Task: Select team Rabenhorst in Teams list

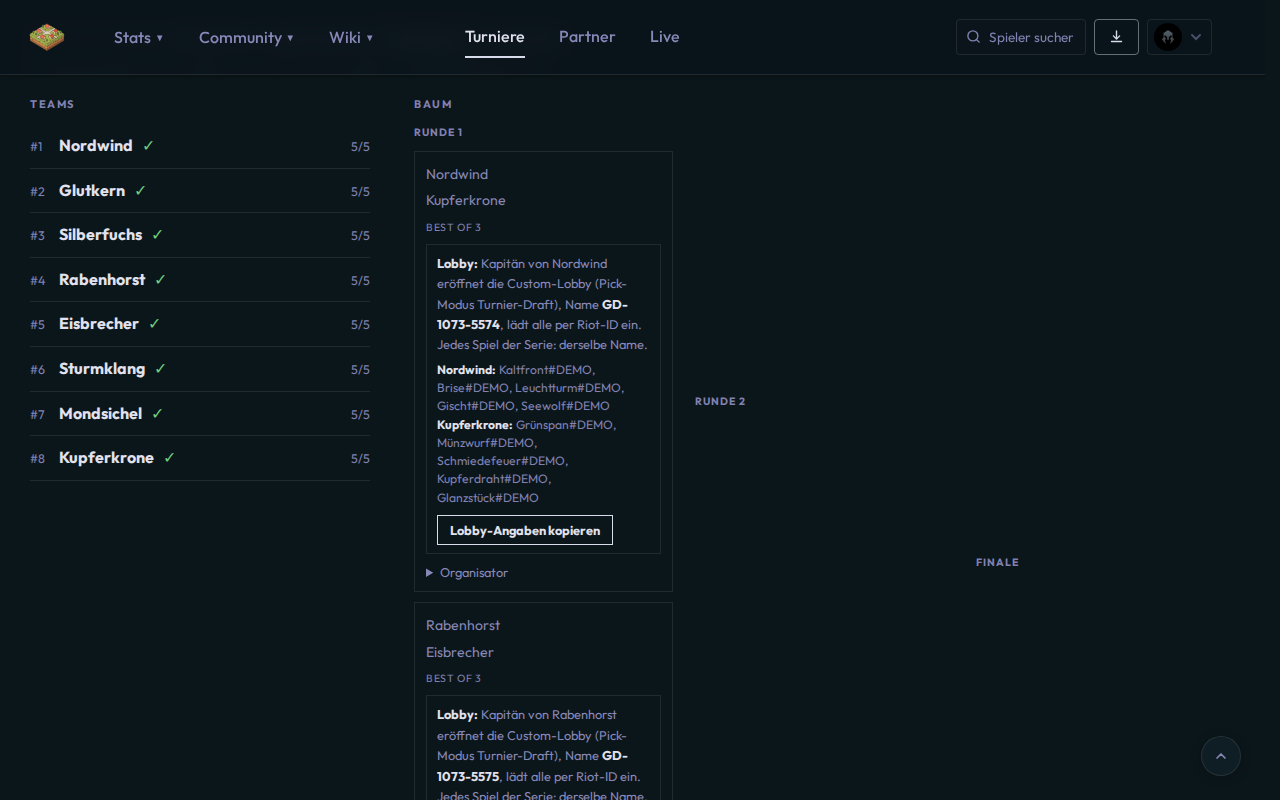Action: tap(200, 280)
